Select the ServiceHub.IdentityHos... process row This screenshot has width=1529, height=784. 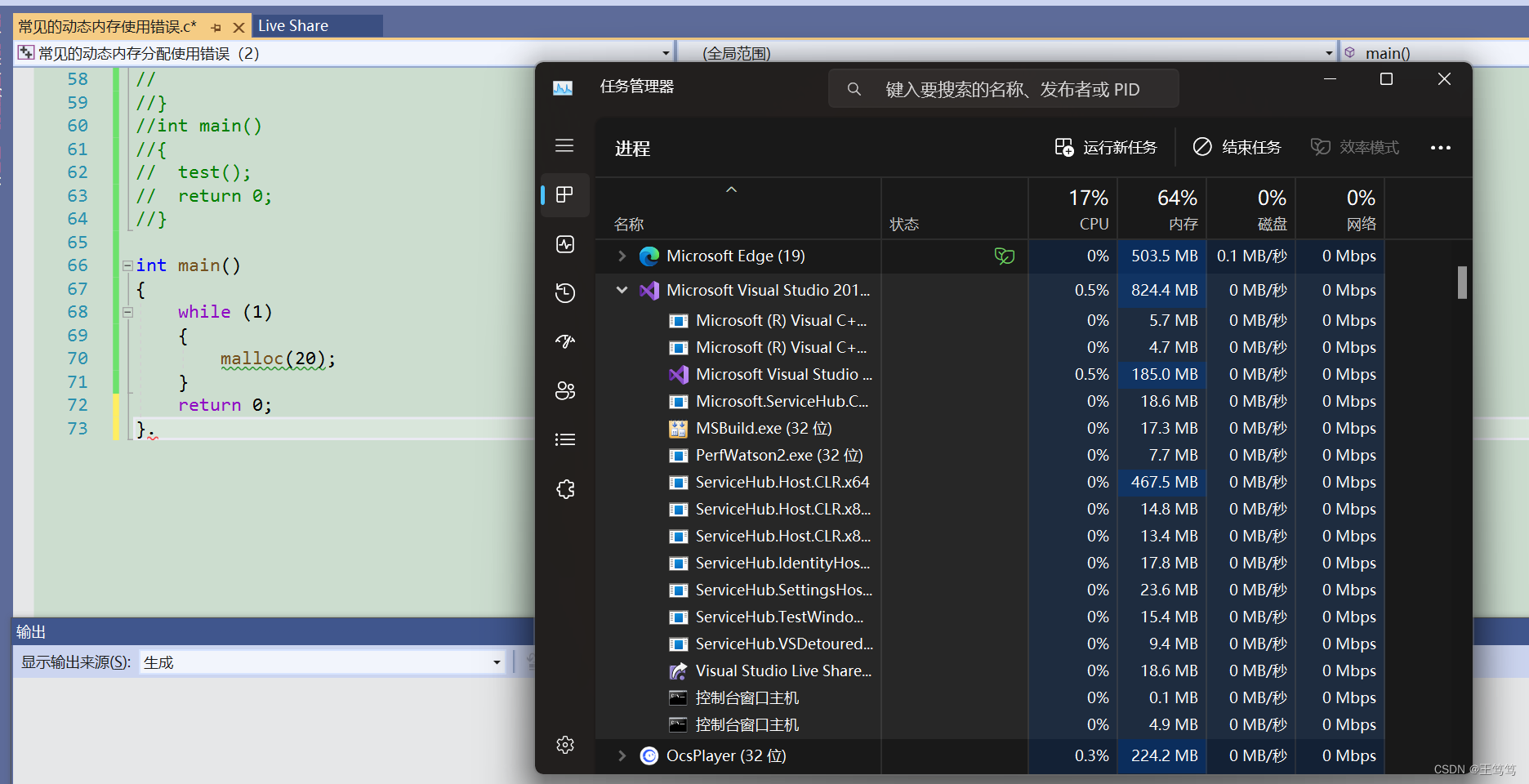(x=990, y=563)
